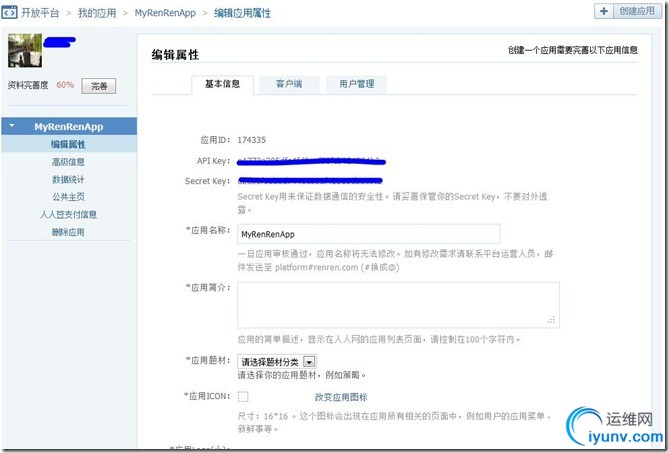Open 人人豆支付信息 in the sidebar

(68, 214)
